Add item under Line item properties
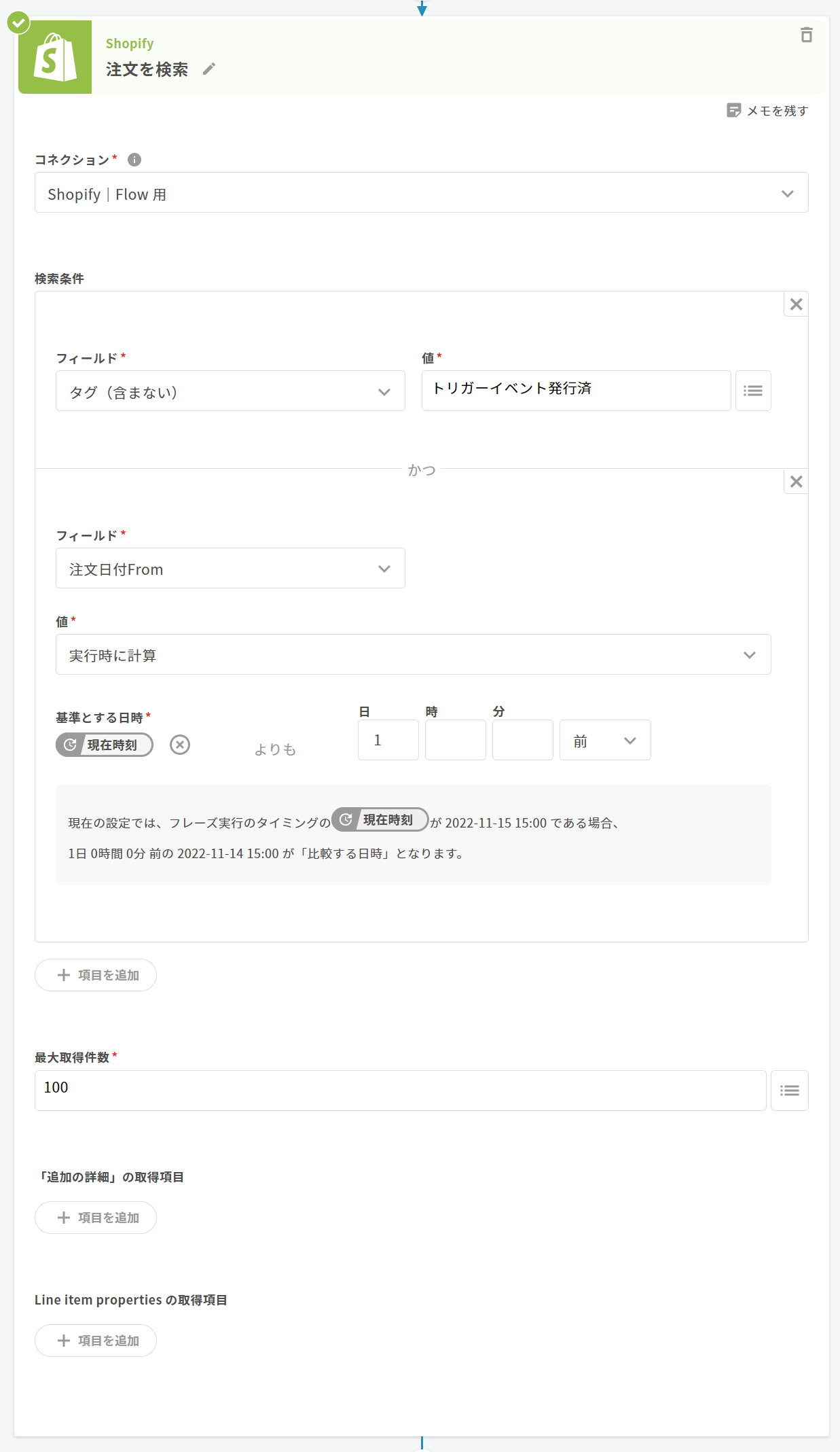The width and height of the screenshot is (840, 1452). click(96, 1341)
